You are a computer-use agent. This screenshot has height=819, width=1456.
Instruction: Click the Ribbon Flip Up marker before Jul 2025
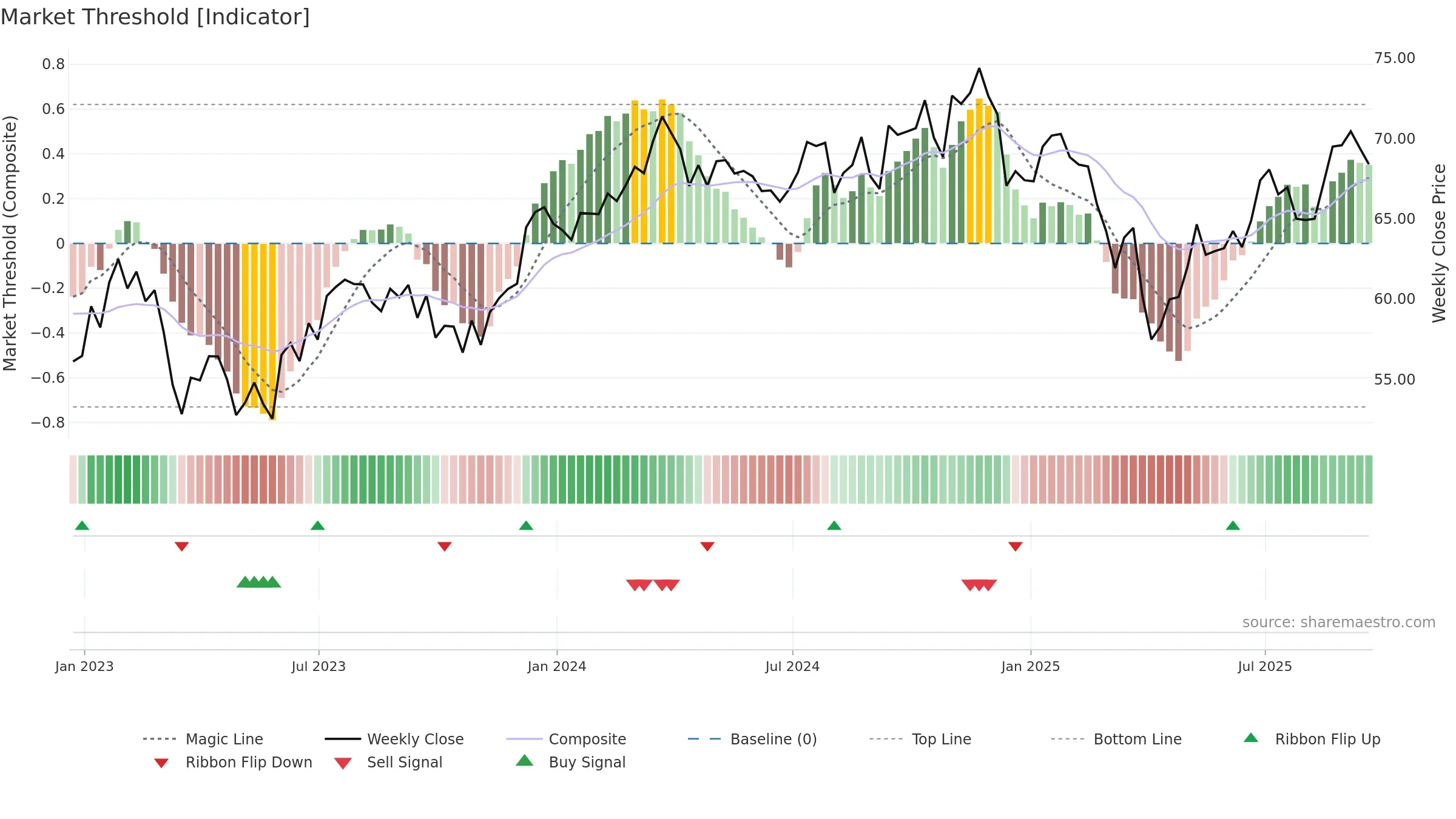pos(1233,525)
